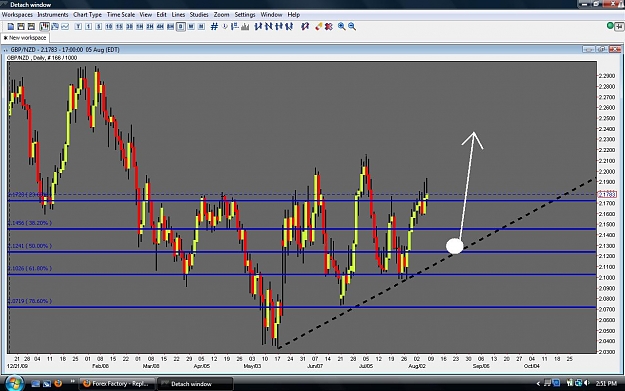Click the Detach window taskbar button

click(x=195, y=384)
